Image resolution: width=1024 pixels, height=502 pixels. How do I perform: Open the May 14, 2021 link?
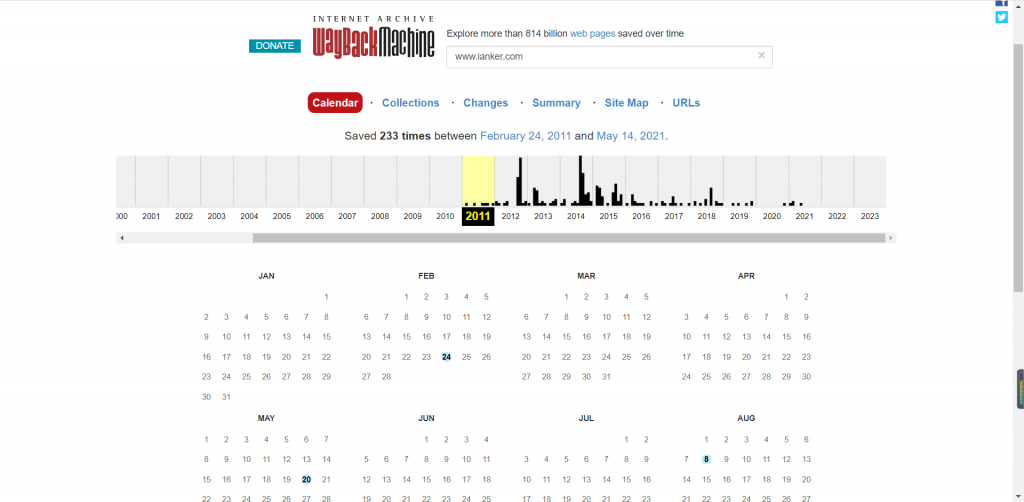pyautogui.click(x=631, y=136)
